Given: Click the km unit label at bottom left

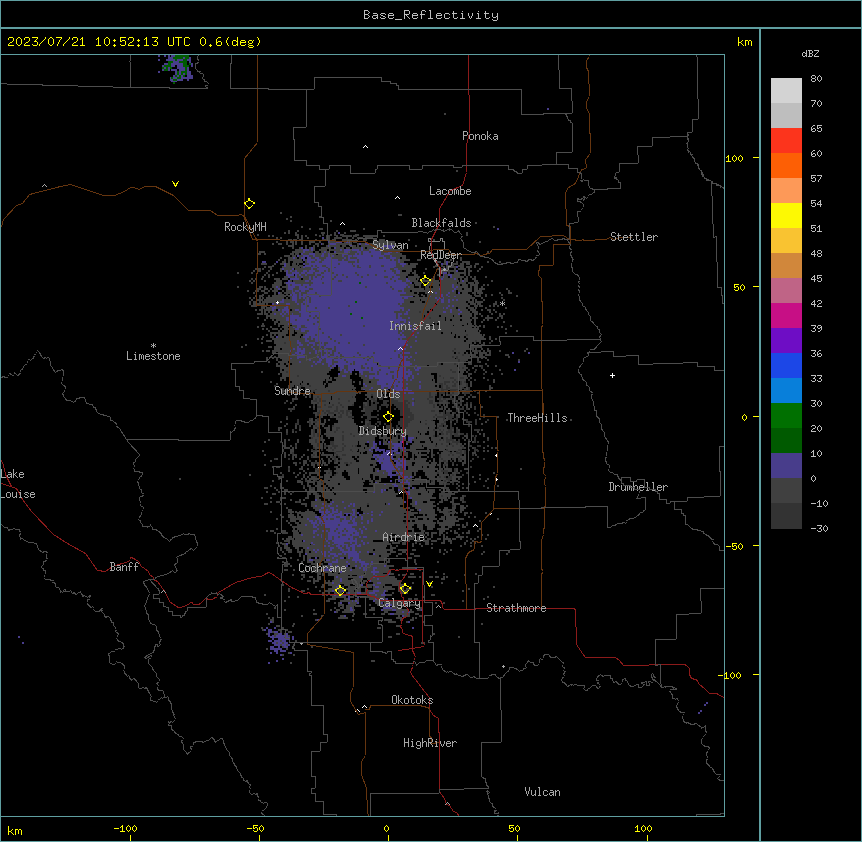Looking at the screenshot, I should click(15, 830).
